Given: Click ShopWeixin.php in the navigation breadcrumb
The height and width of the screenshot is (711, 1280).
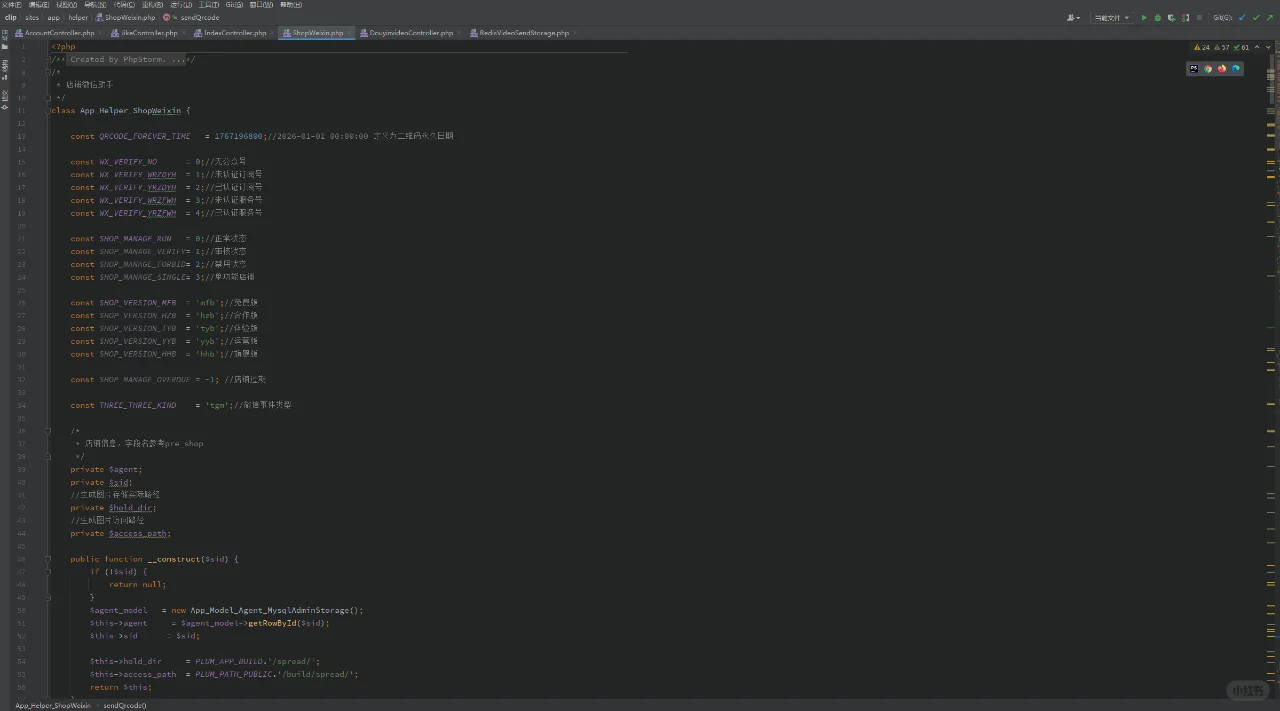Looking at the screenshot, I should pos(126,18).
